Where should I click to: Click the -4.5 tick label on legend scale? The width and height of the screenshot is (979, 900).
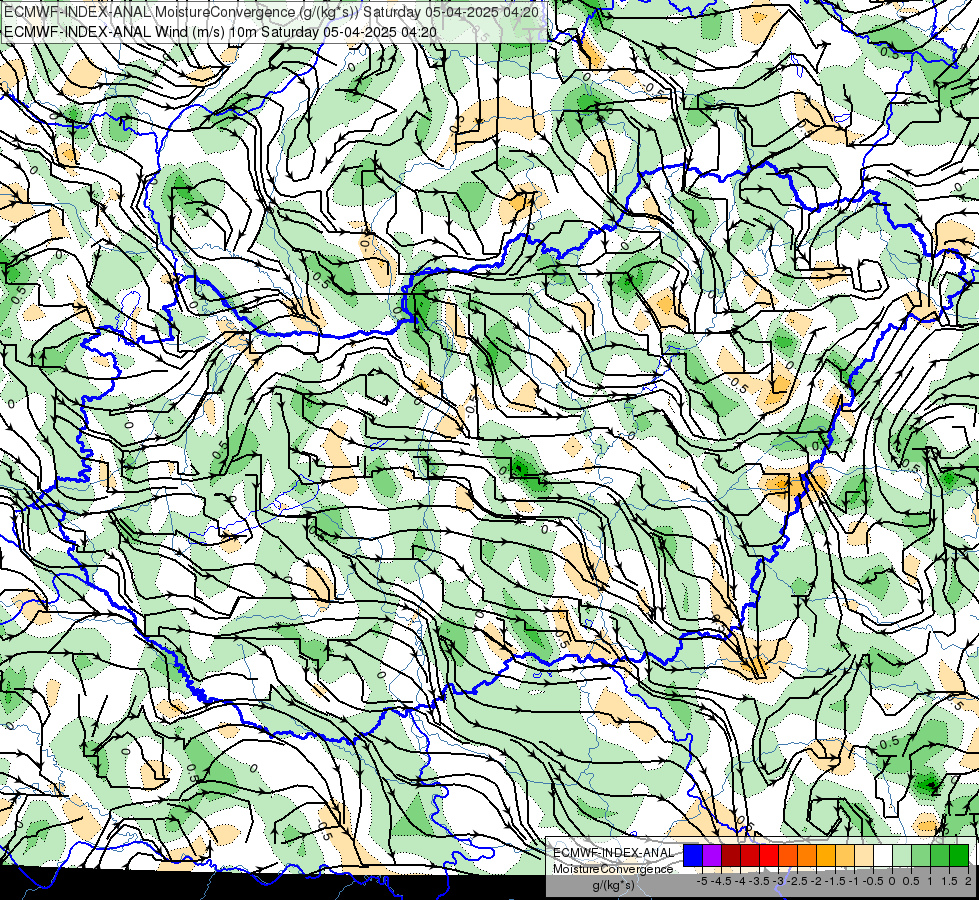coord(721,881)
